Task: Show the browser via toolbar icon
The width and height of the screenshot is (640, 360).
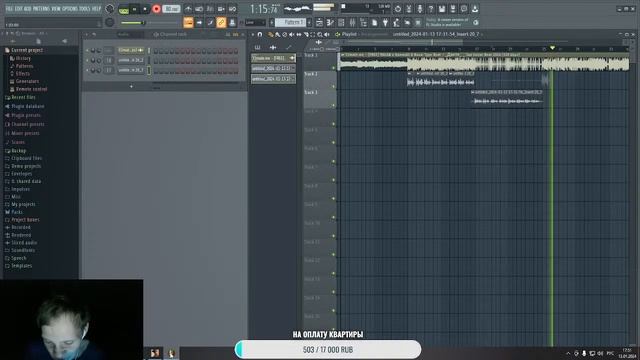Action: click(363, 23)
